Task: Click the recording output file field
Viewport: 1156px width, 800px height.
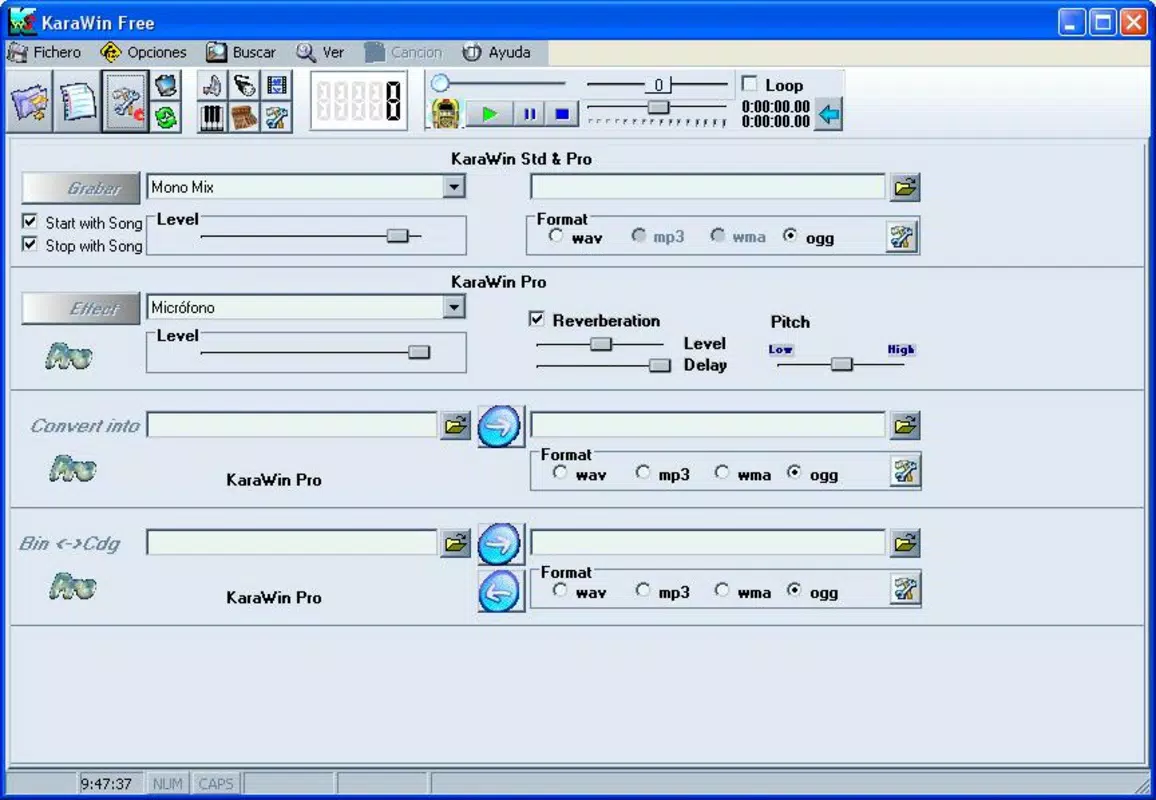Action: [x=708, y=187]
